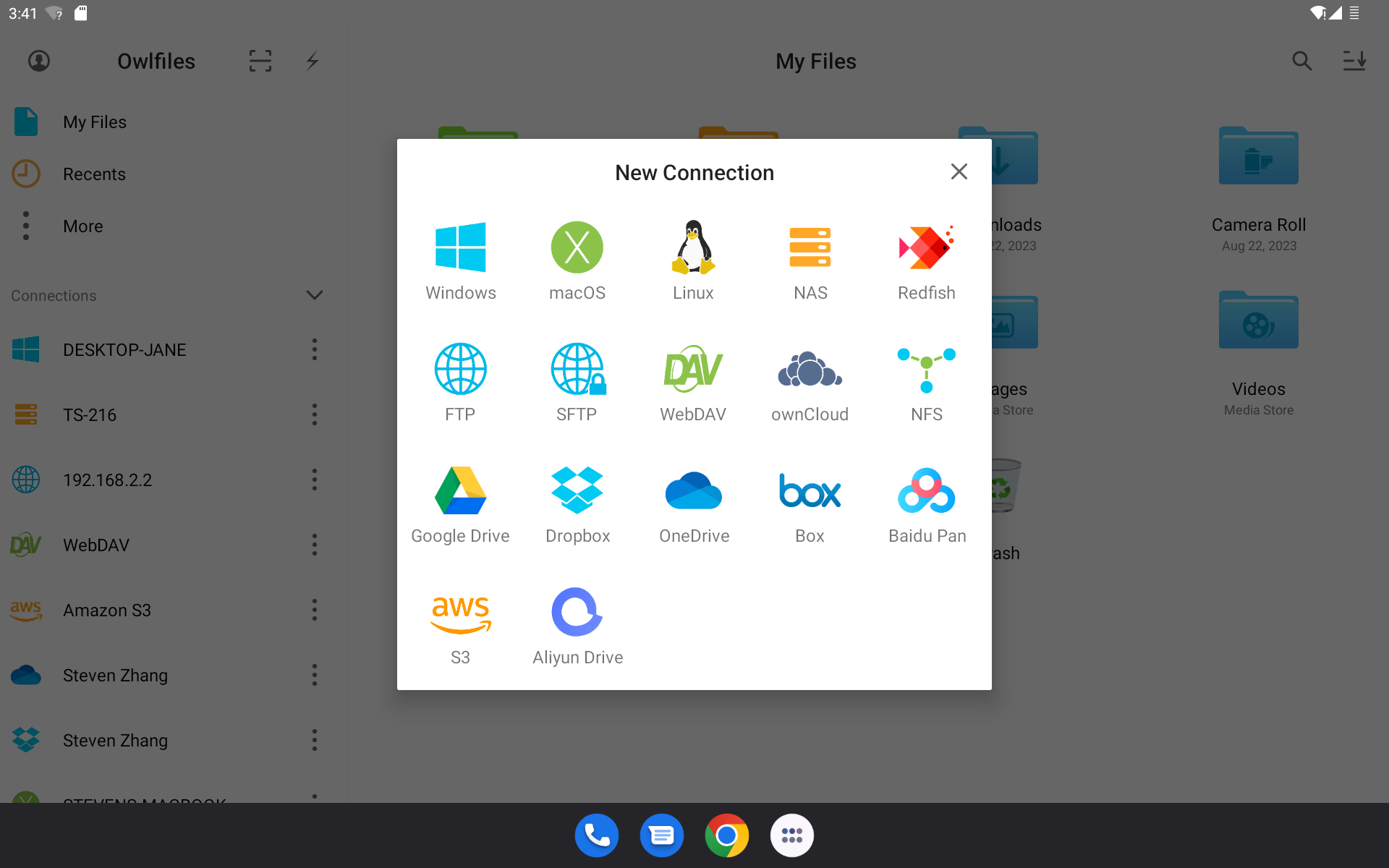Viewport: 1389px width, 868px height.
Task: Open the More sidebar item
Action: click(174, 226)
